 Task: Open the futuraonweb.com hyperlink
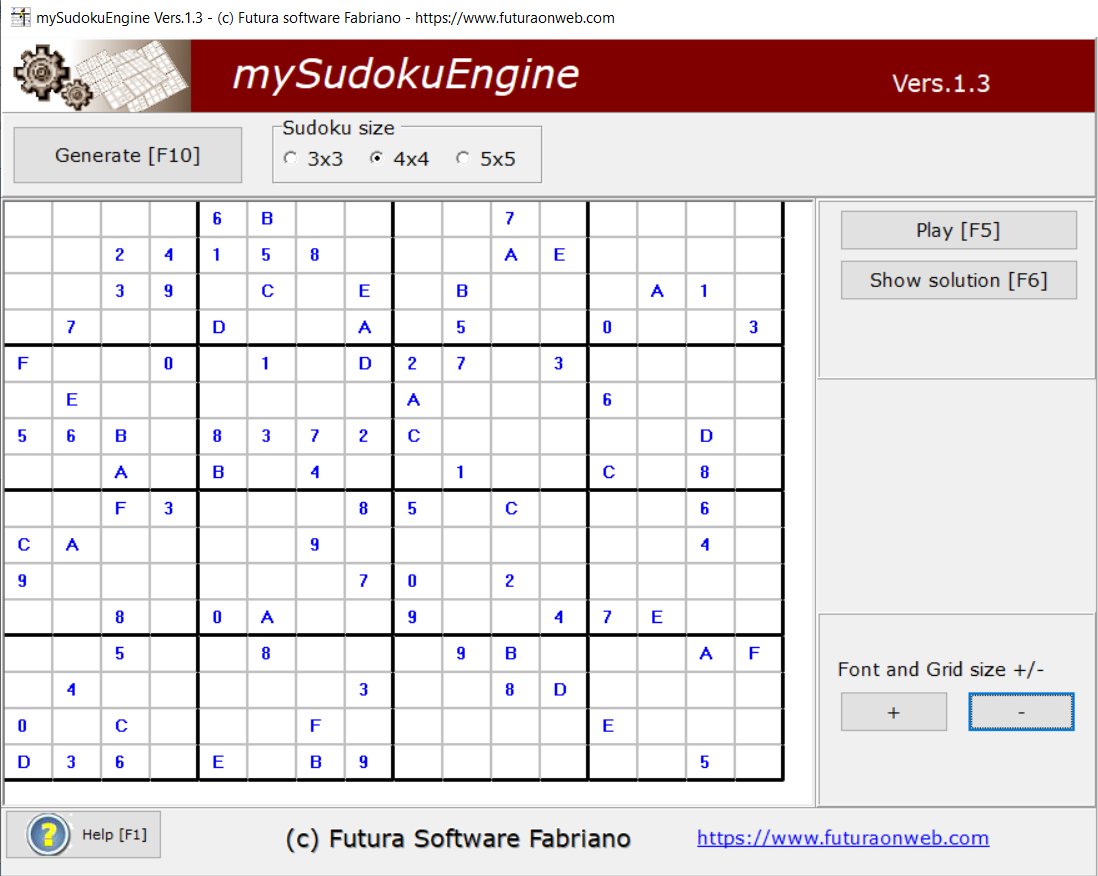coord(843,837)
